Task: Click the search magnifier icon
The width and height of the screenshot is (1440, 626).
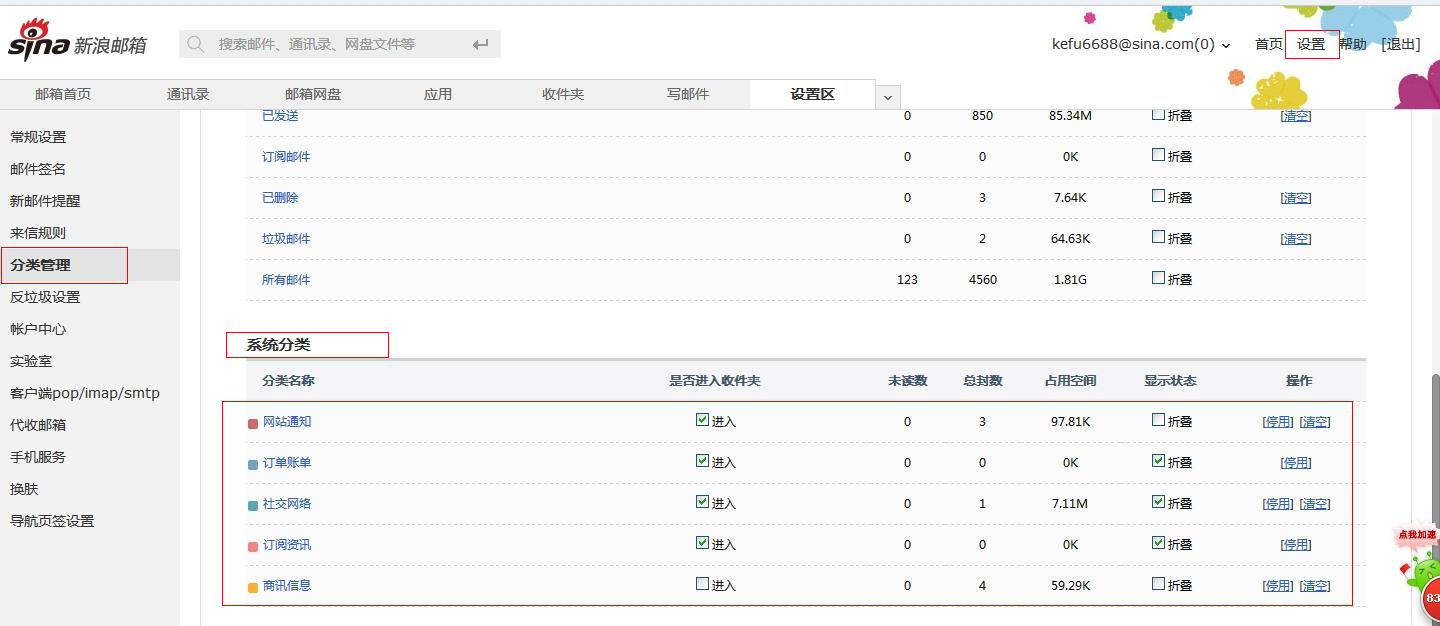Action: [x=196, y=44]
